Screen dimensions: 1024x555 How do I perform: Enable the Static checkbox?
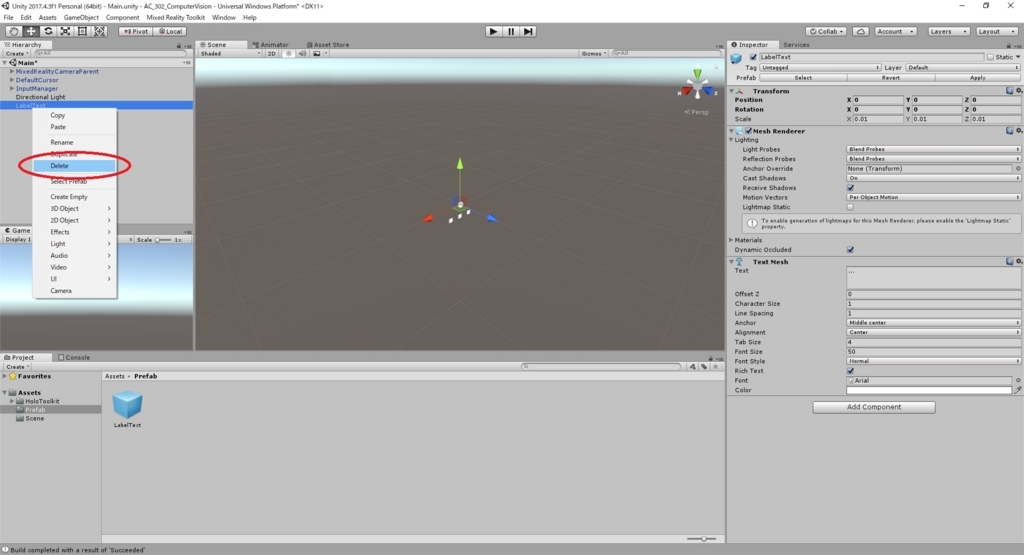point(990,57)
